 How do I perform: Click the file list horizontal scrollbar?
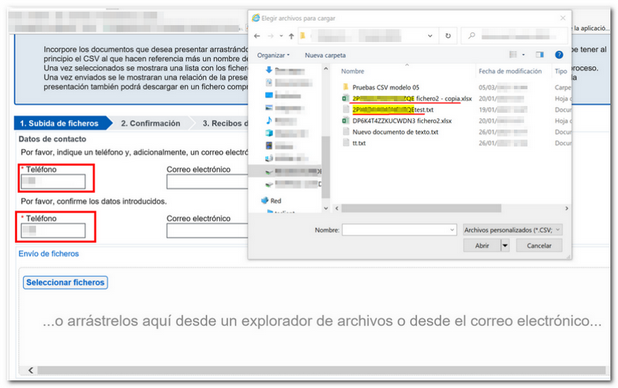[421, 208]
